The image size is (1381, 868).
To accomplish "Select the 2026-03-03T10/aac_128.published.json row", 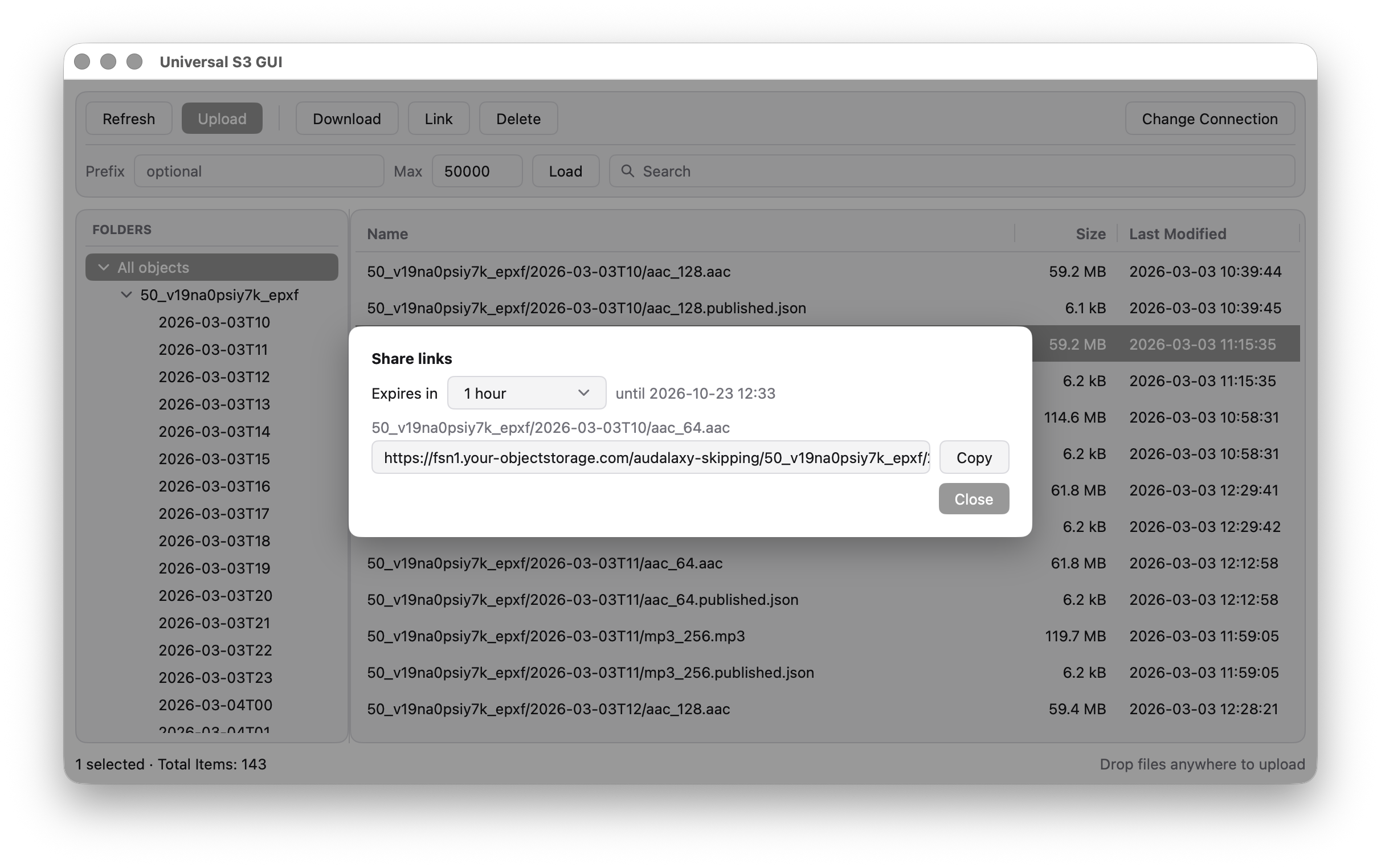I will [x=828, y=308].
